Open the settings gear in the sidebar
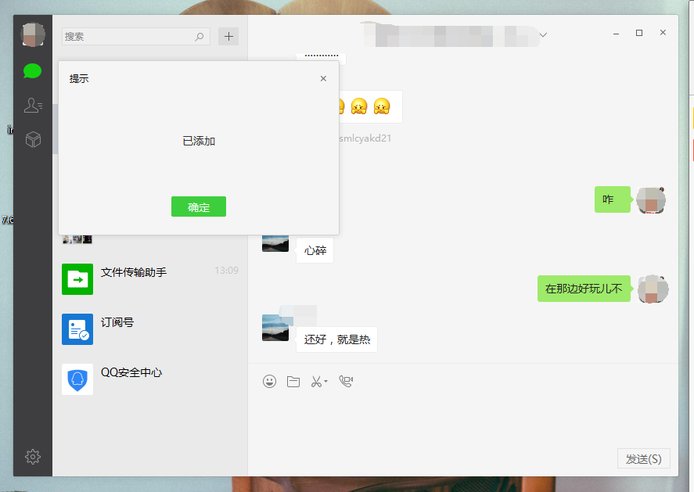Image resolution: width=694 pixels, height=492 pixels. coord(33,457)
